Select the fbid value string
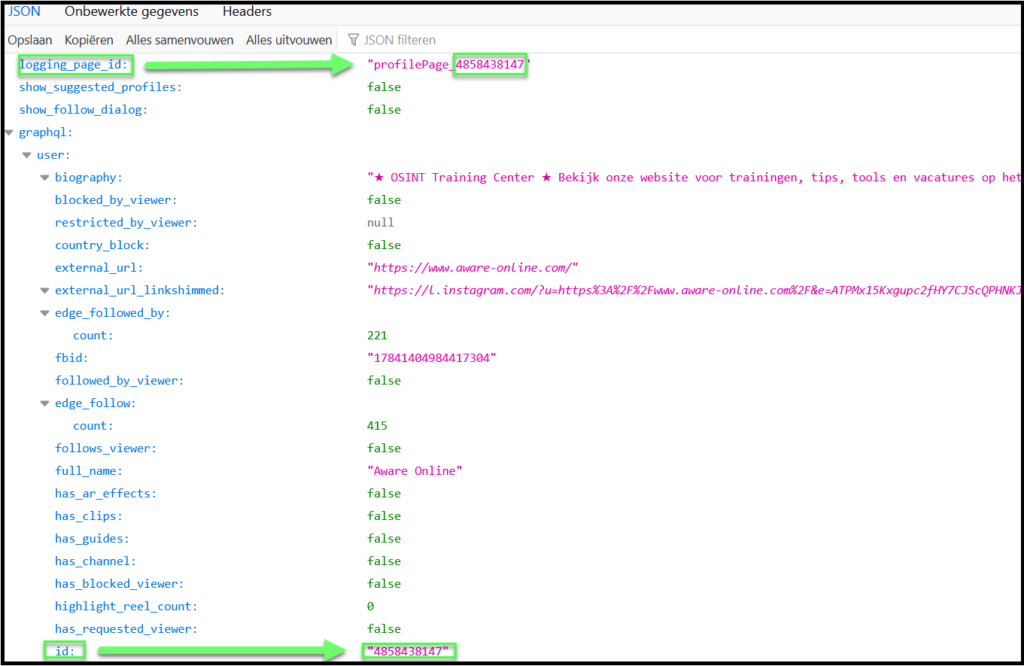 coord(432,358)
